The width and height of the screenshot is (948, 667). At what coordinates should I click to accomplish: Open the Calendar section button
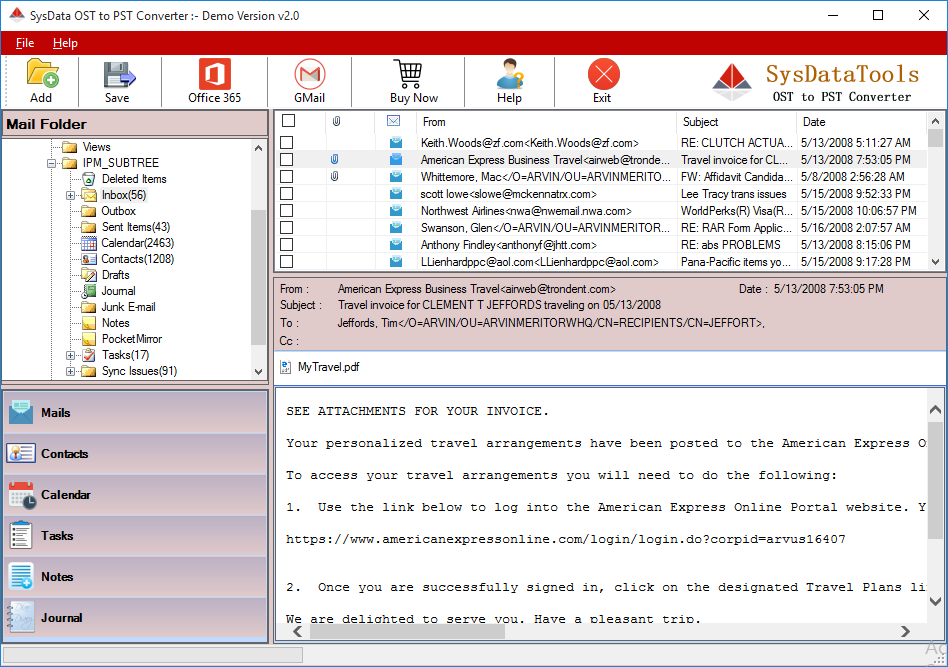point(135,495)
